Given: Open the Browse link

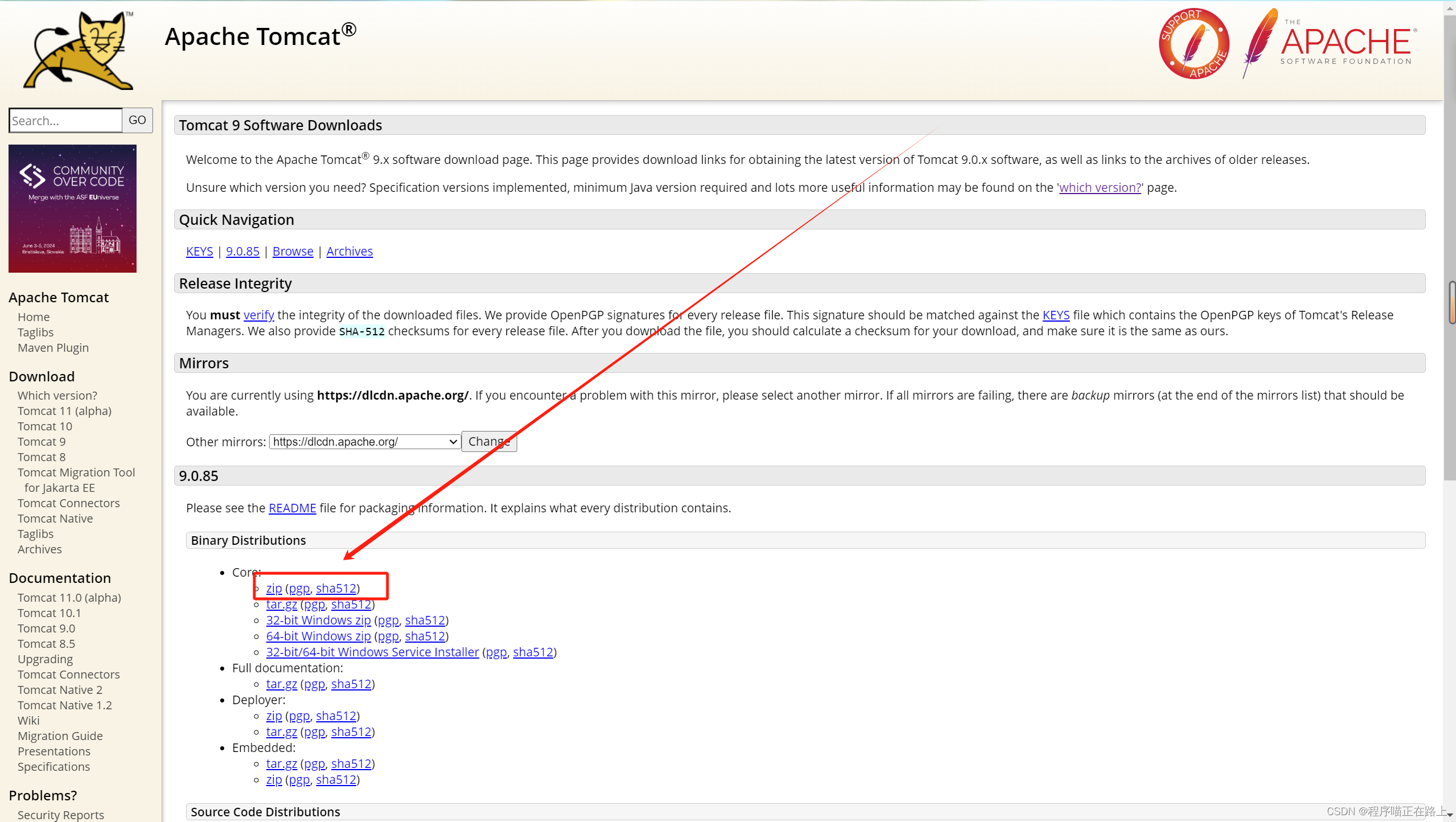Looking at the screenshot, I should 292,252.
